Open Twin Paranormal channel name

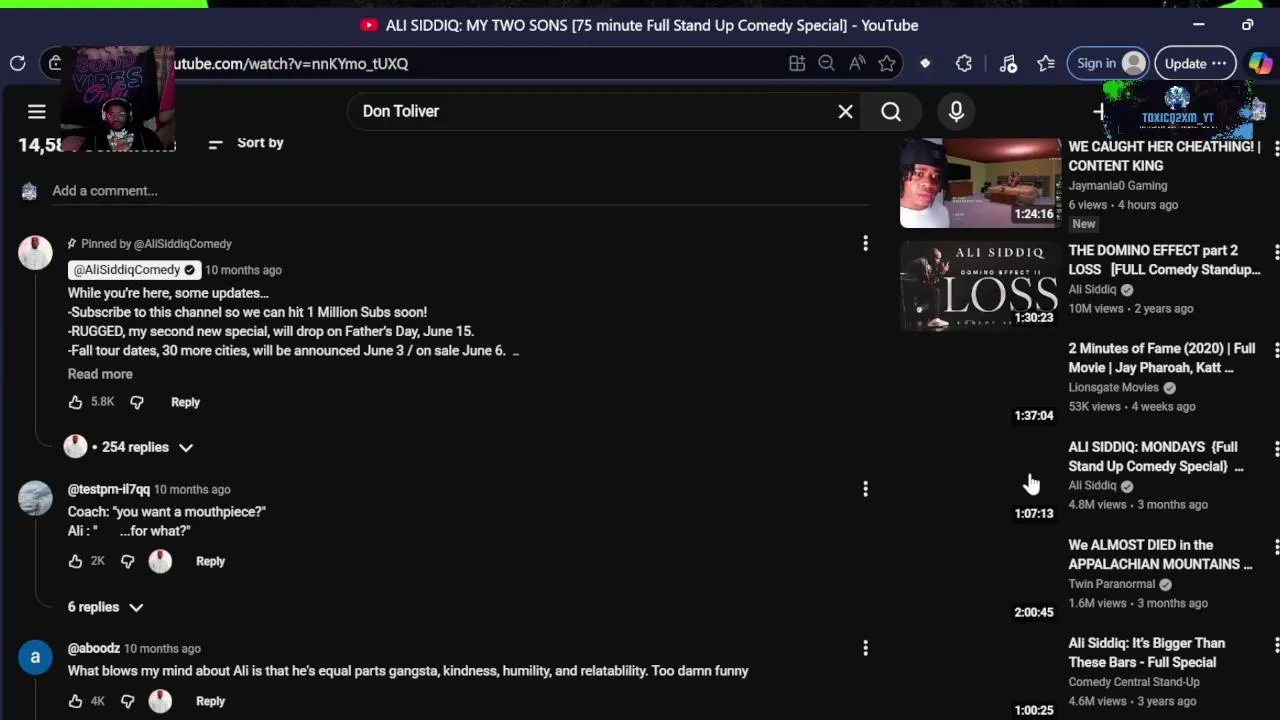coord(1111,584)
